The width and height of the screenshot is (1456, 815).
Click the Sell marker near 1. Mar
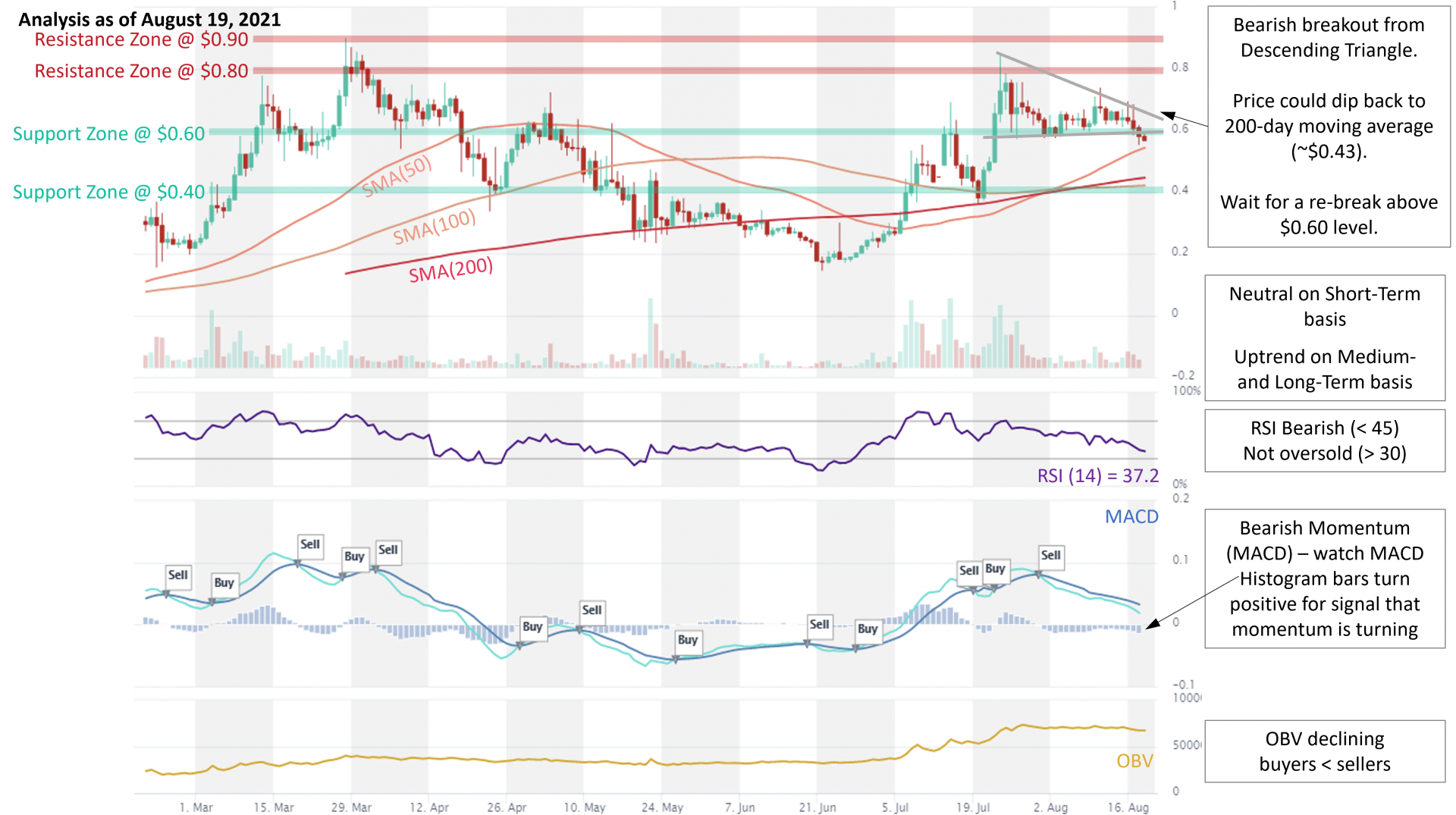[178, 575]
